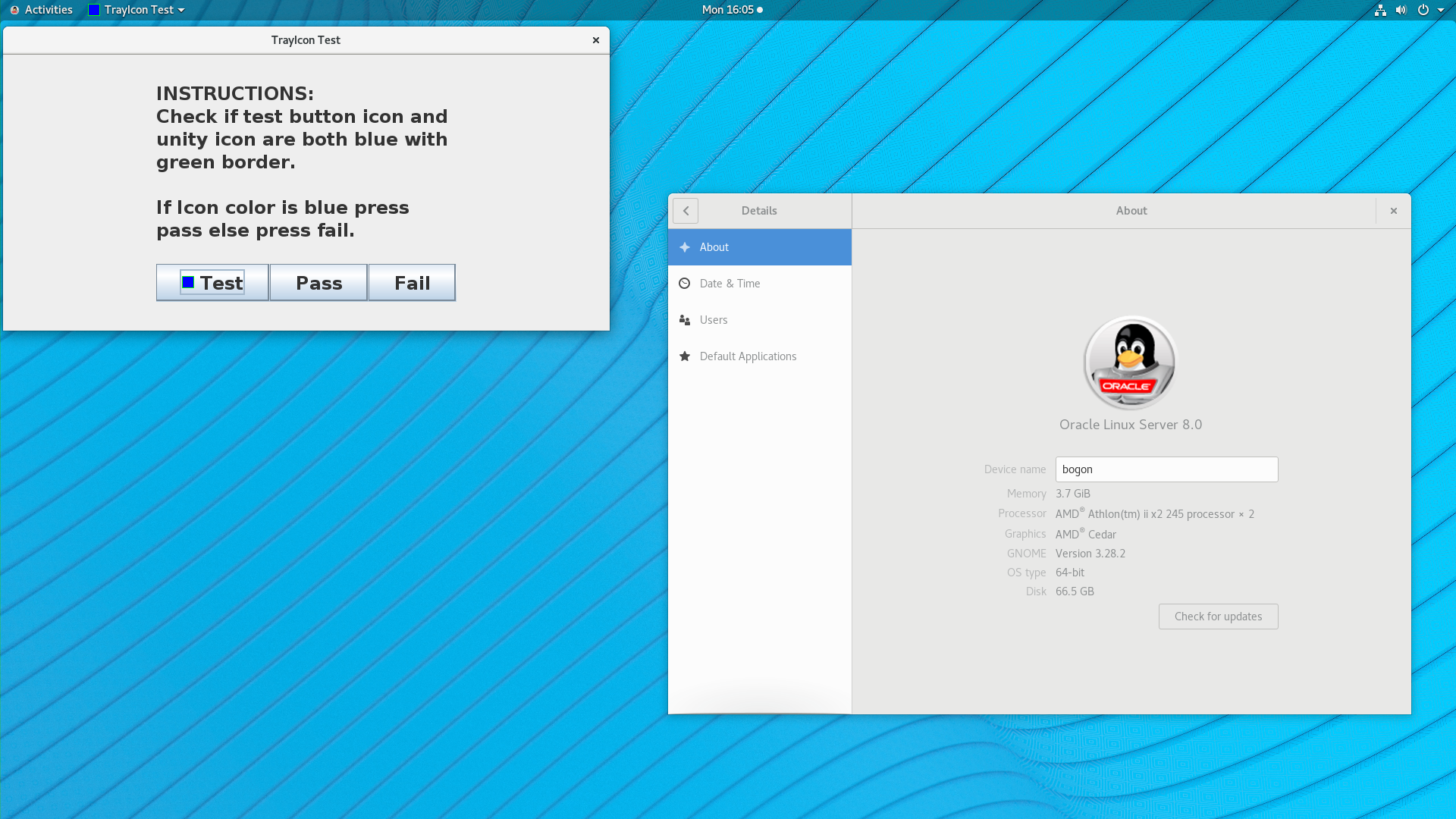Viewport: 1456px width, 819px height.
Task: Click the About sparkle icon in sidebar
Action: click(685, 247)
